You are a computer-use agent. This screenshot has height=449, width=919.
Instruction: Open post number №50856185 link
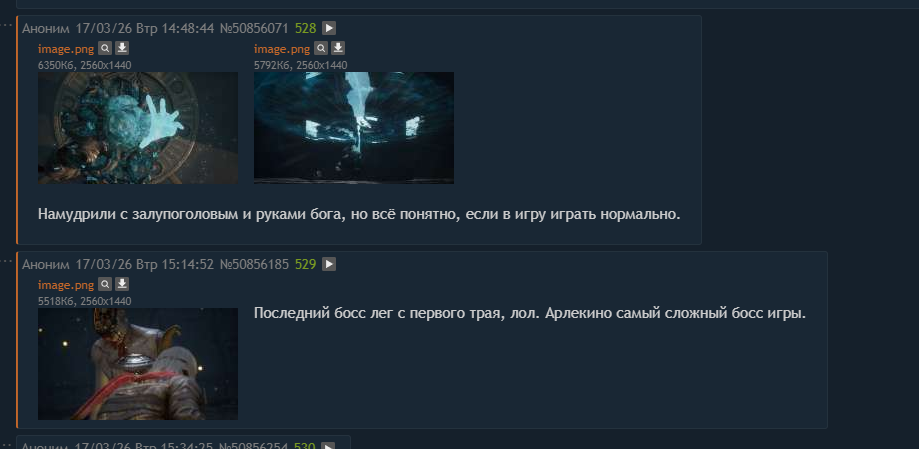coord(254,264)
